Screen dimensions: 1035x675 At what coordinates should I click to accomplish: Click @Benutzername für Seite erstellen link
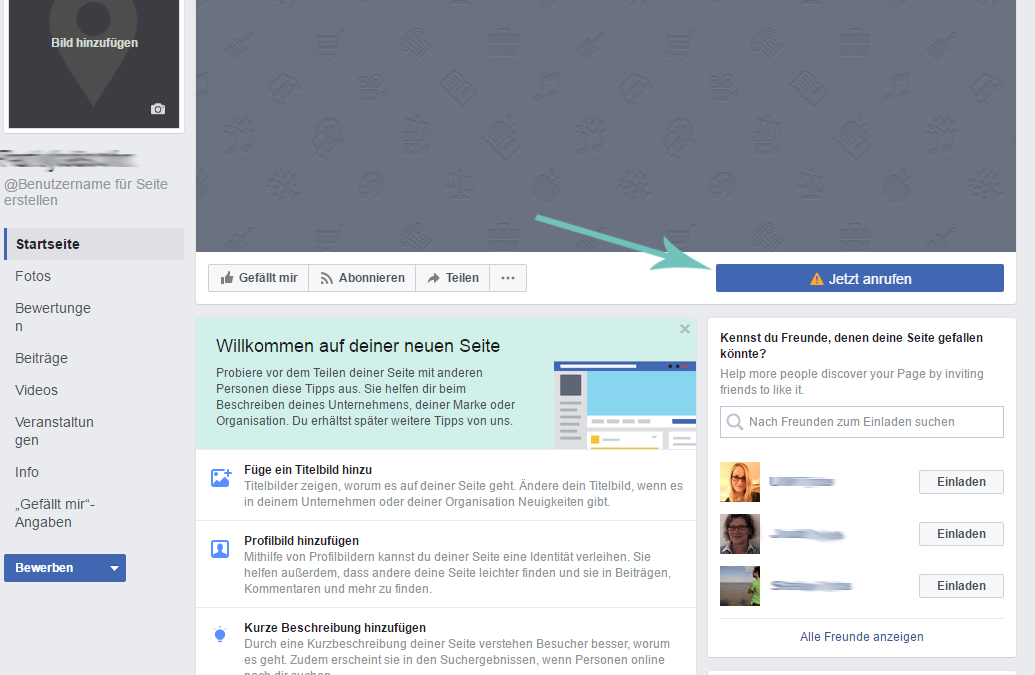pyautogui.click(x=86, y=192)
